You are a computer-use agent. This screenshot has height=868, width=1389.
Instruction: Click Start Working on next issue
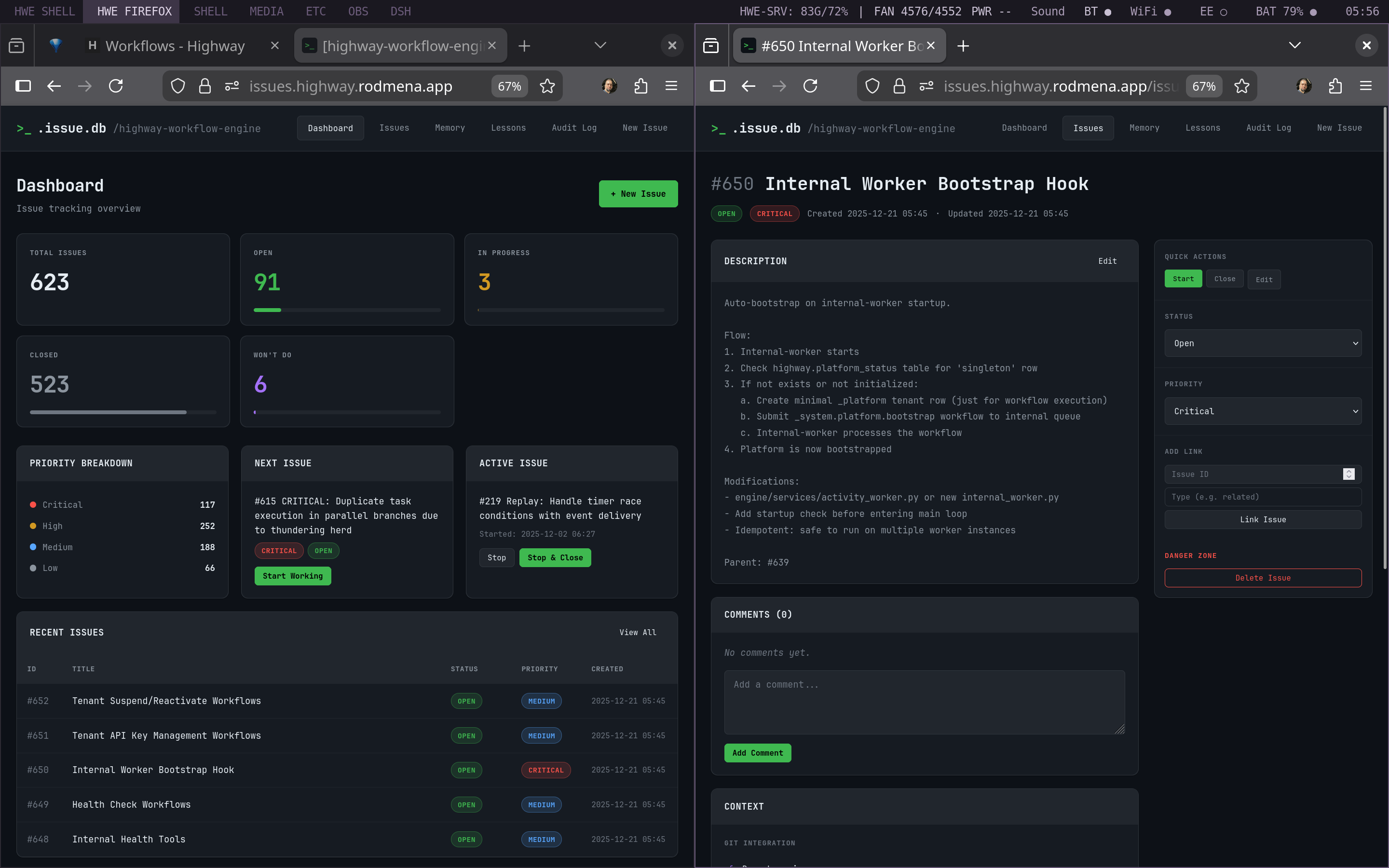293,576
